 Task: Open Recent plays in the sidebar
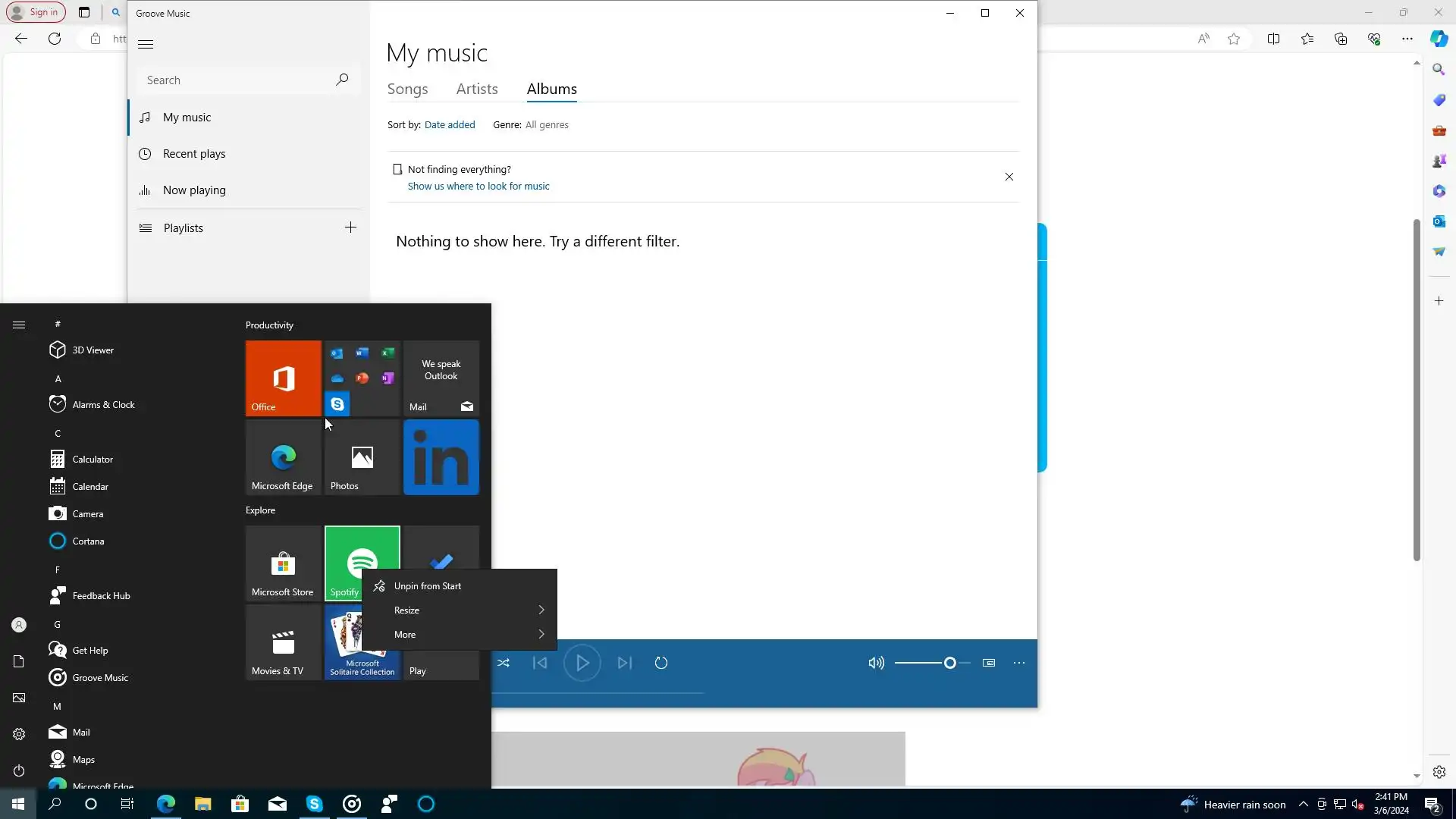tap(194, 154)
